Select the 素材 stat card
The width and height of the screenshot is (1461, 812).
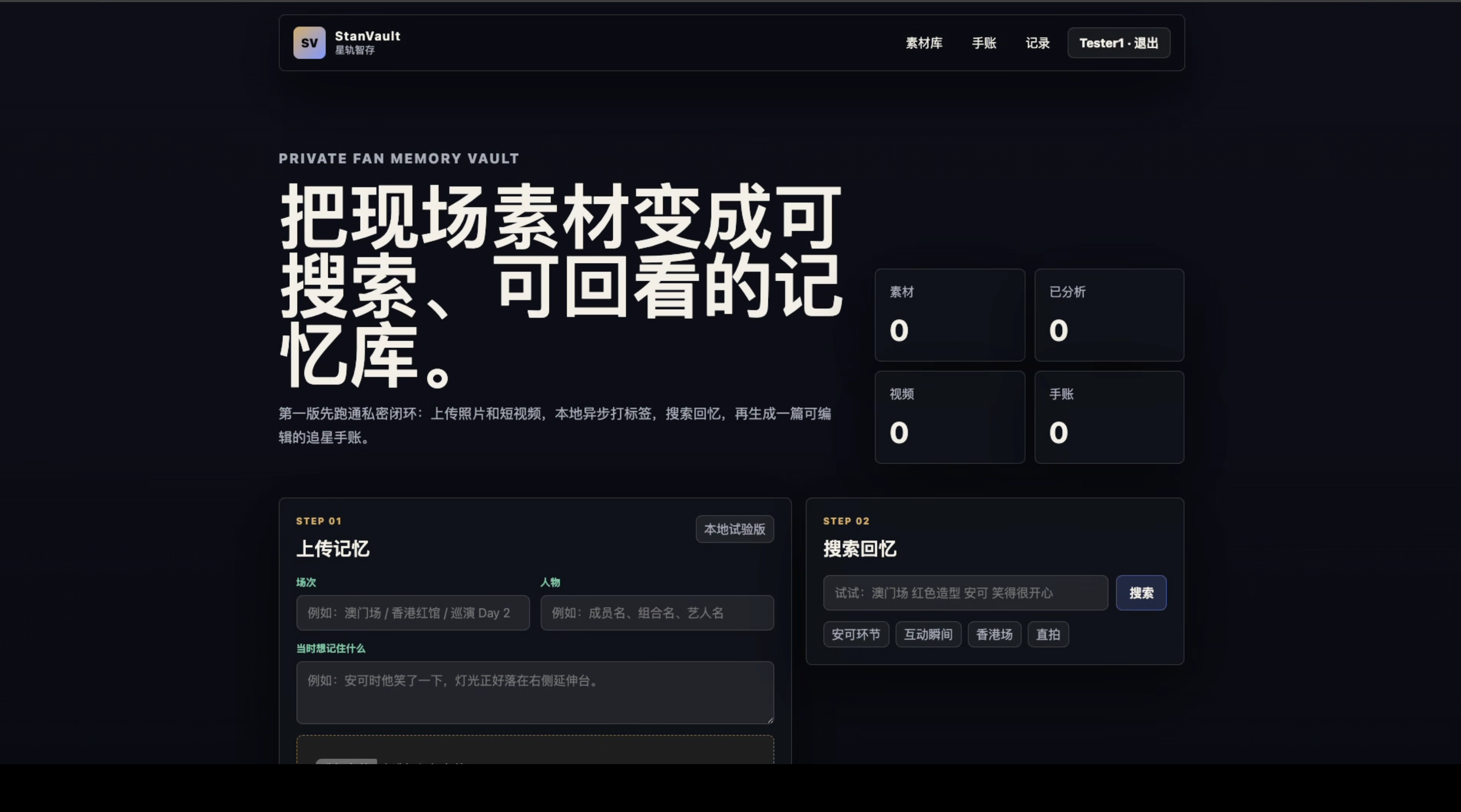coord(950,315)
